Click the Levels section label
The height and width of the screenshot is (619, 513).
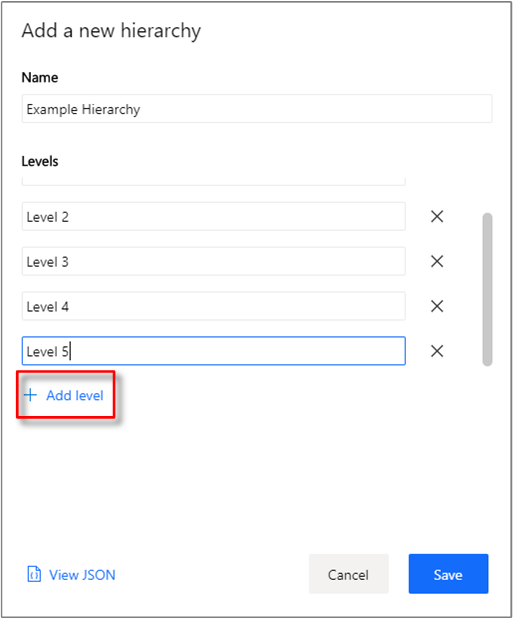pos(40,161)
